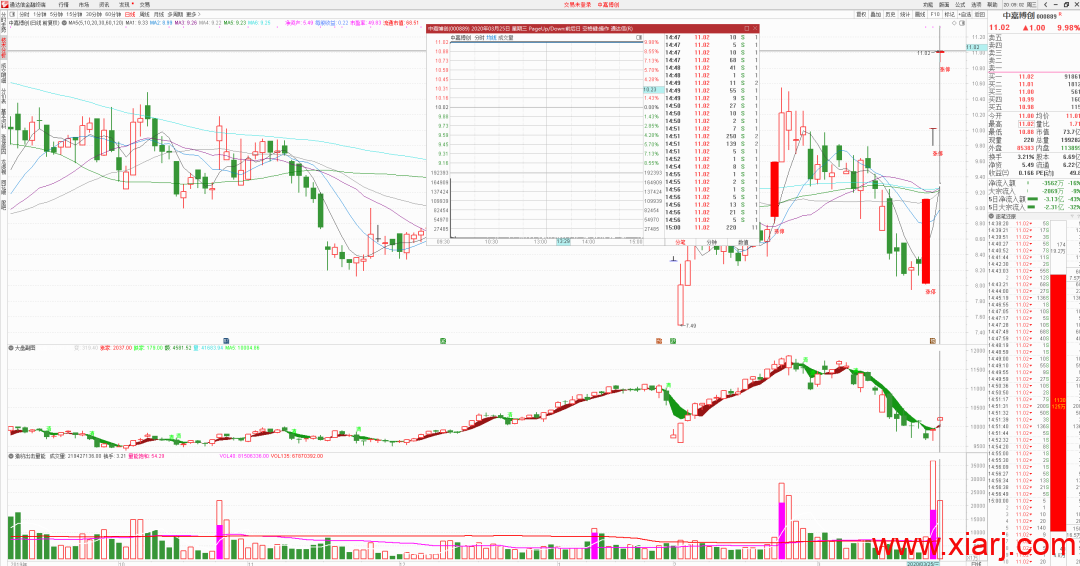
Task: Select the 数值 tab in popup
Action: point(742,242)
